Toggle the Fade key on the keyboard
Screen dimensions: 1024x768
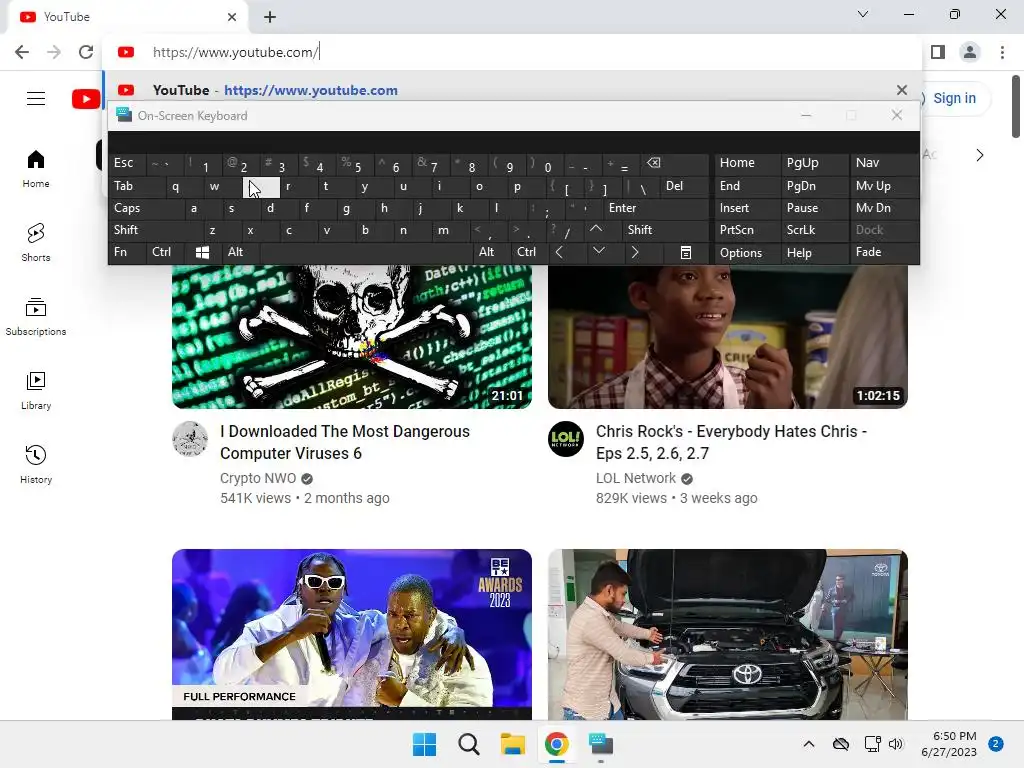click(884, 252)
